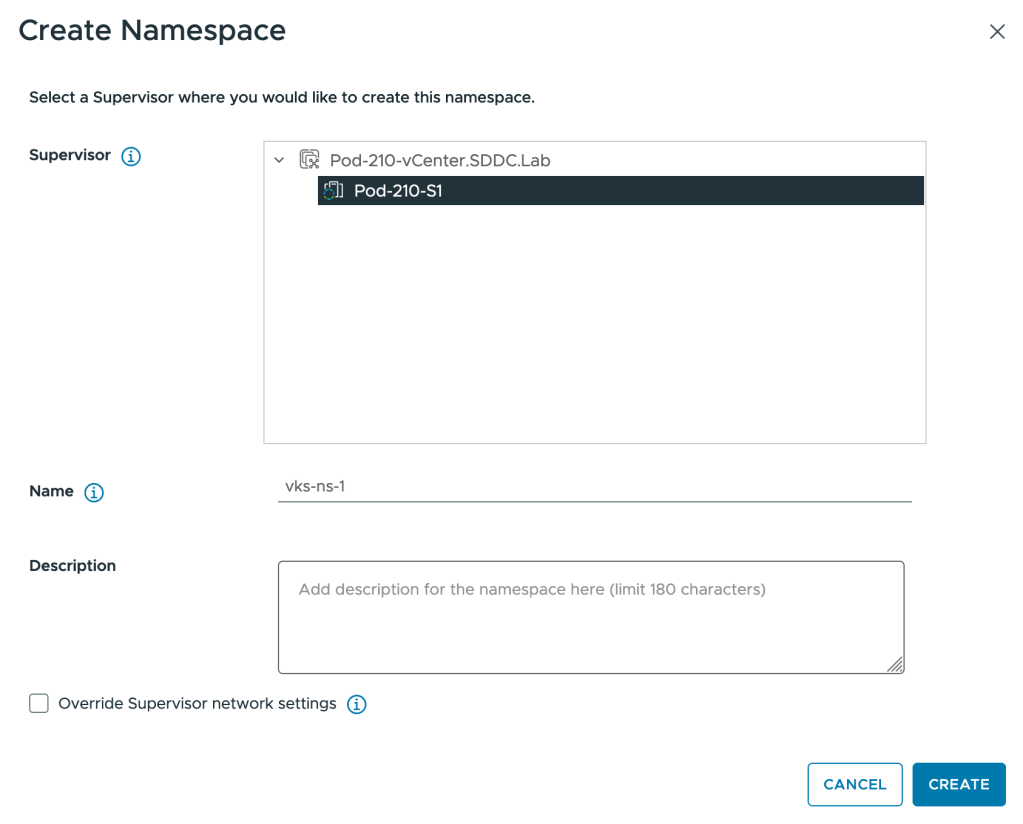The image size is (1023, 824).
Task: Collapse the Pod-210-vCenter.SDDC.Lab tree node
Action: click(279, 160)
